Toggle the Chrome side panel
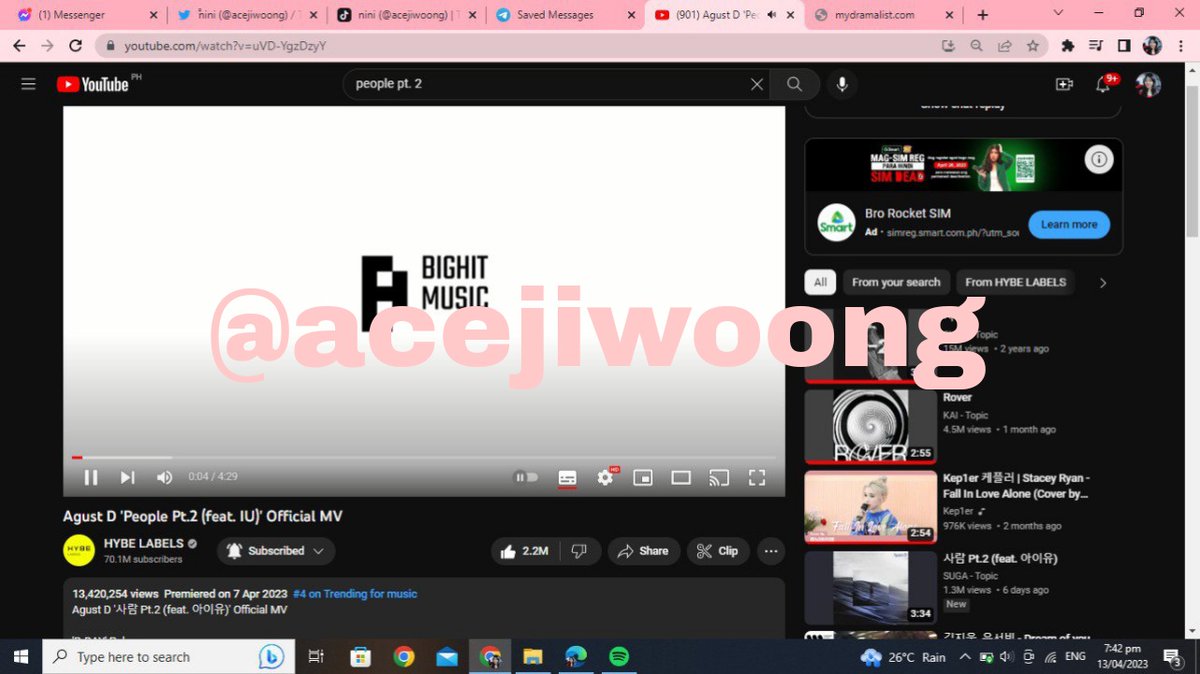The image size is (1200, 674). pos(1124,46)
